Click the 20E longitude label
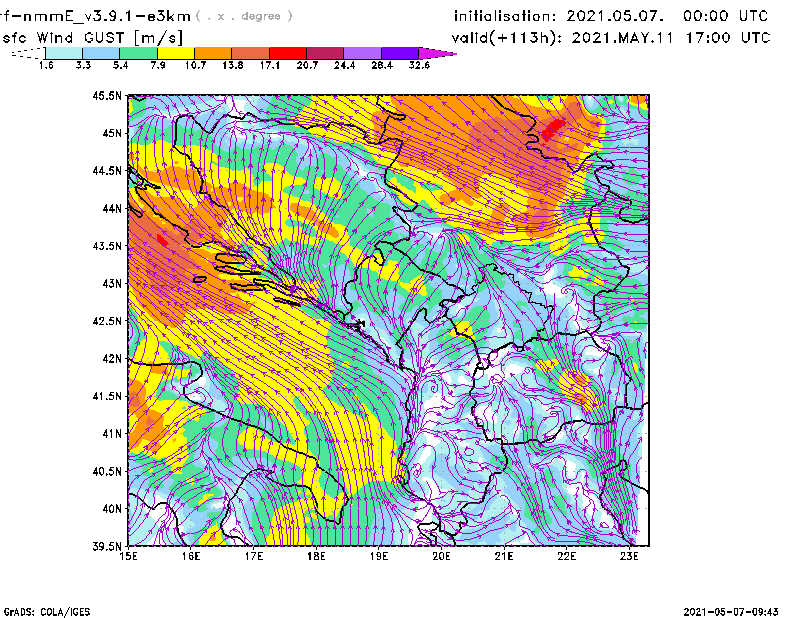 pyautogui.click(x=441, y=556)
